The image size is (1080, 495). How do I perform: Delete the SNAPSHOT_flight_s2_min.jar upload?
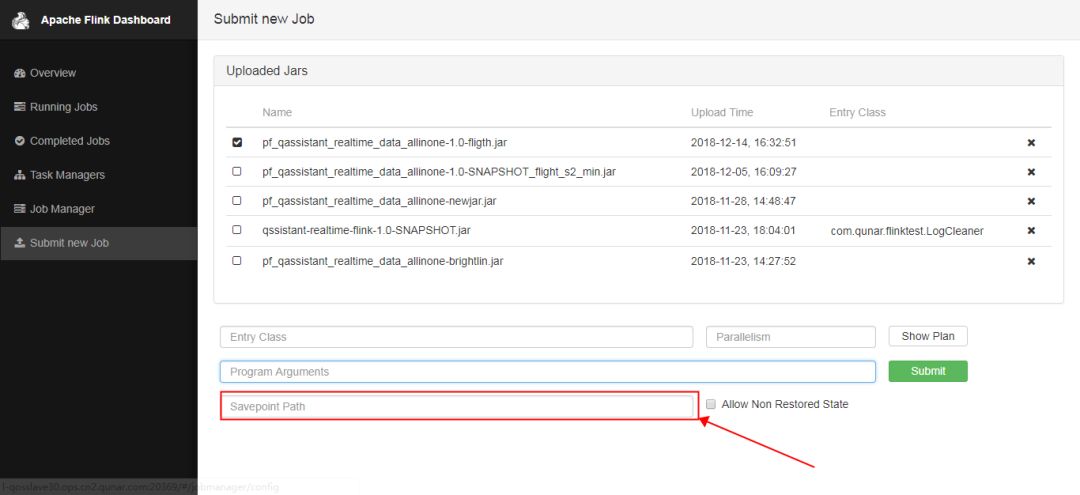pyautogui.click(x=1031, y=172)
